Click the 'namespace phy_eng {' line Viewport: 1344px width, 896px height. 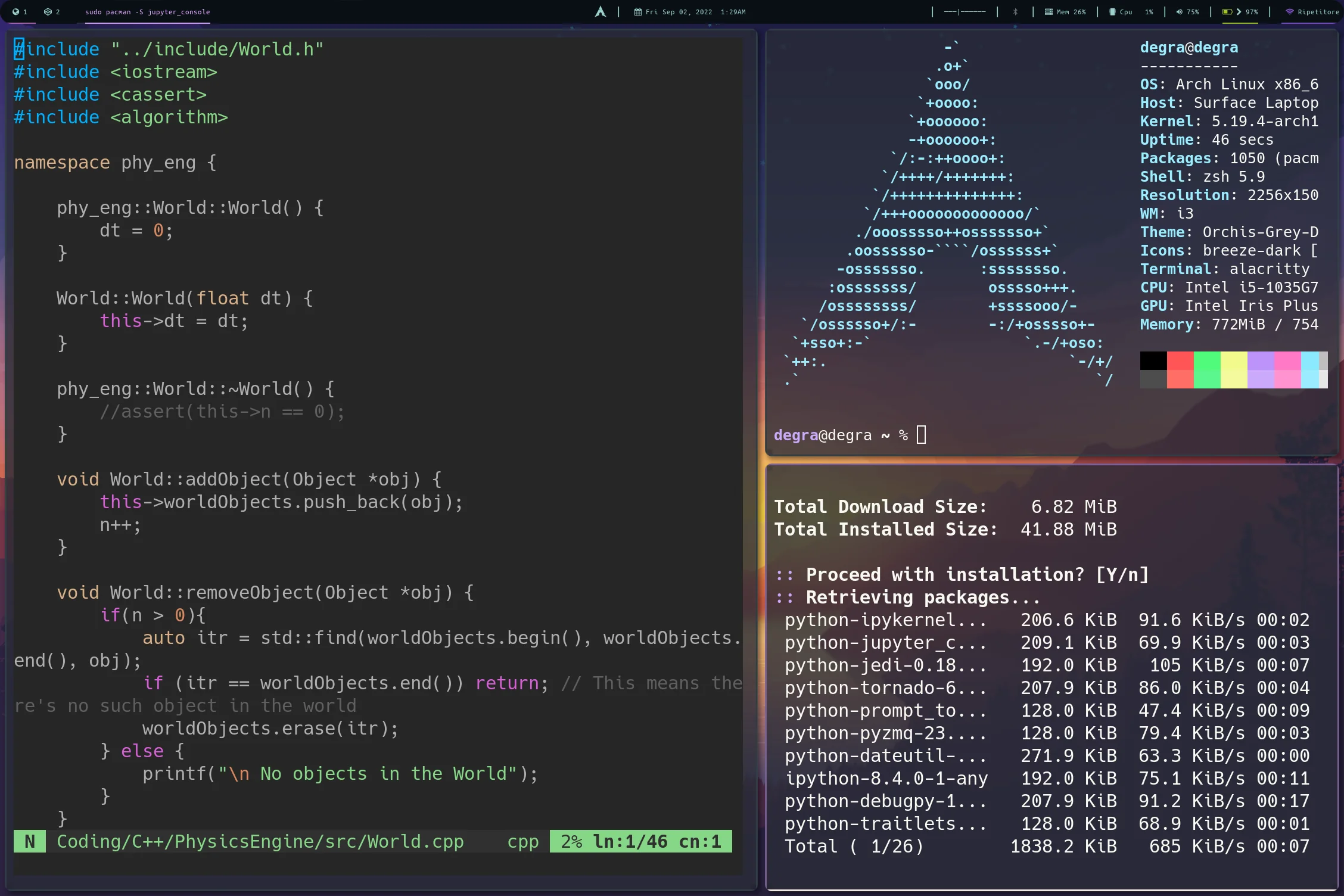116,162
